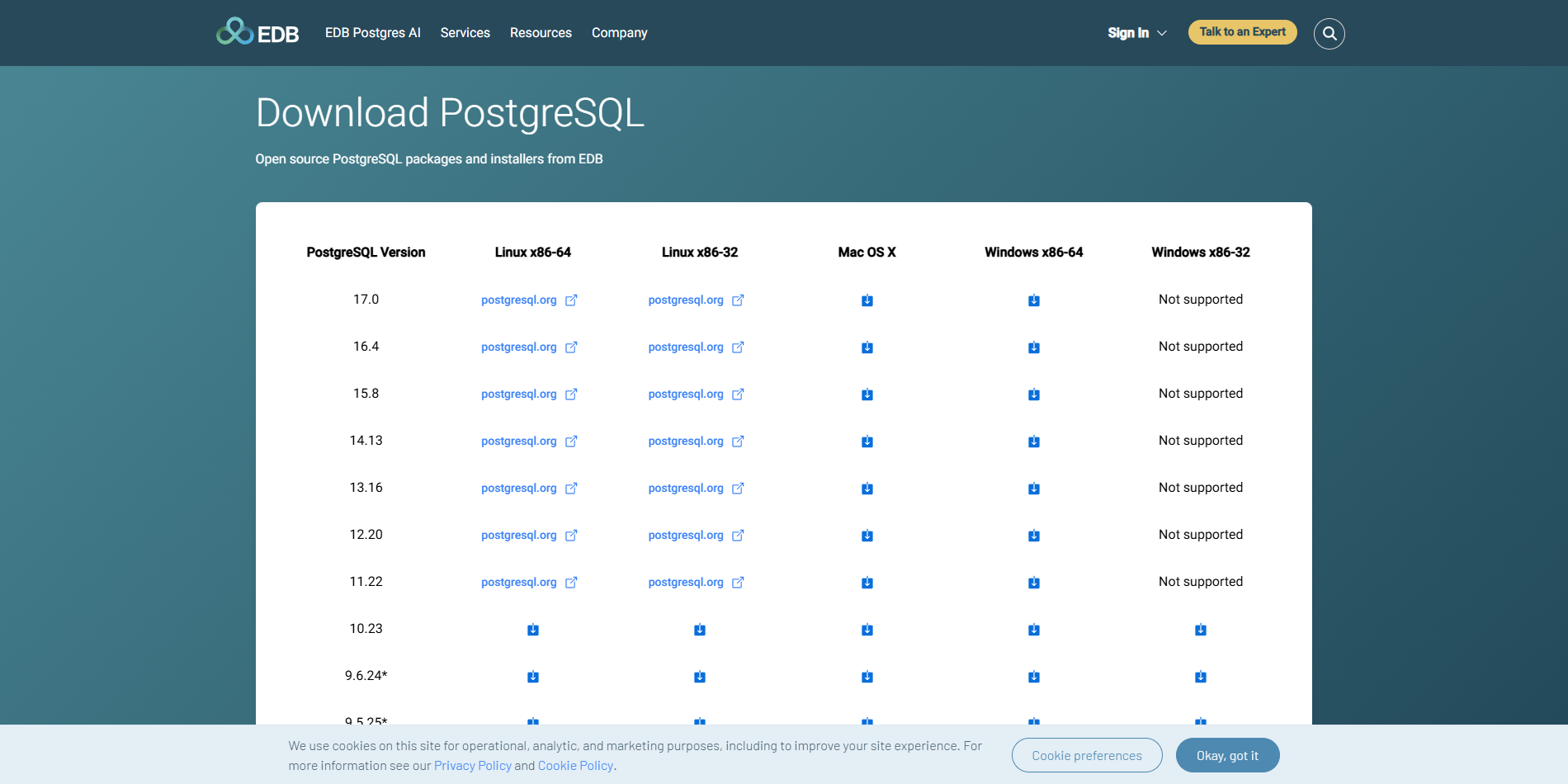Download PostgreSQL 9.6.24 for Windows x86-64

[x=1034, y=677]
